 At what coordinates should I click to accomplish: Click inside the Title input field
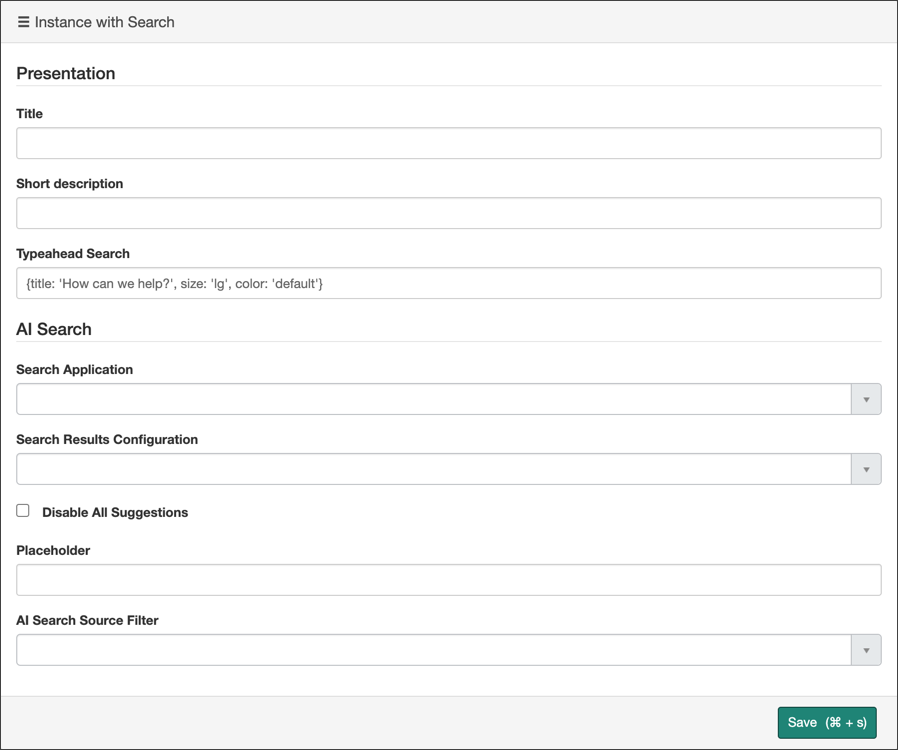tap(448, 143)
